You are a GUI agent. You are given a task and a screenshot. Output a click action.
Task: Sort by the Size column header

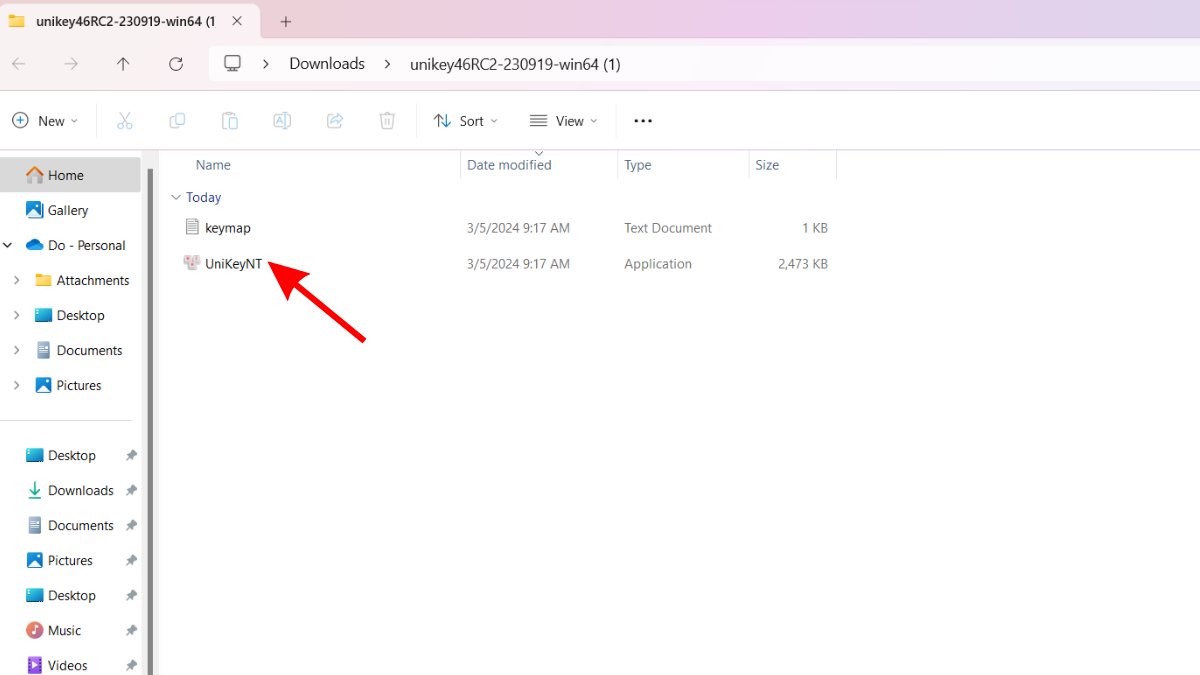click(x=767, y=165)
